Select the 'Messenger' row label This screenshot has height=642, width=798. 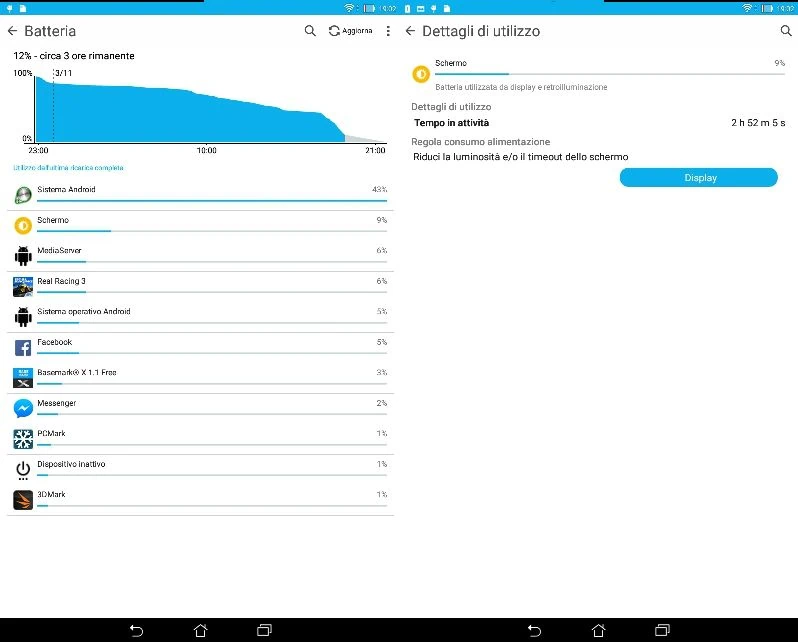pyautogui.click(x=56, y=403)
